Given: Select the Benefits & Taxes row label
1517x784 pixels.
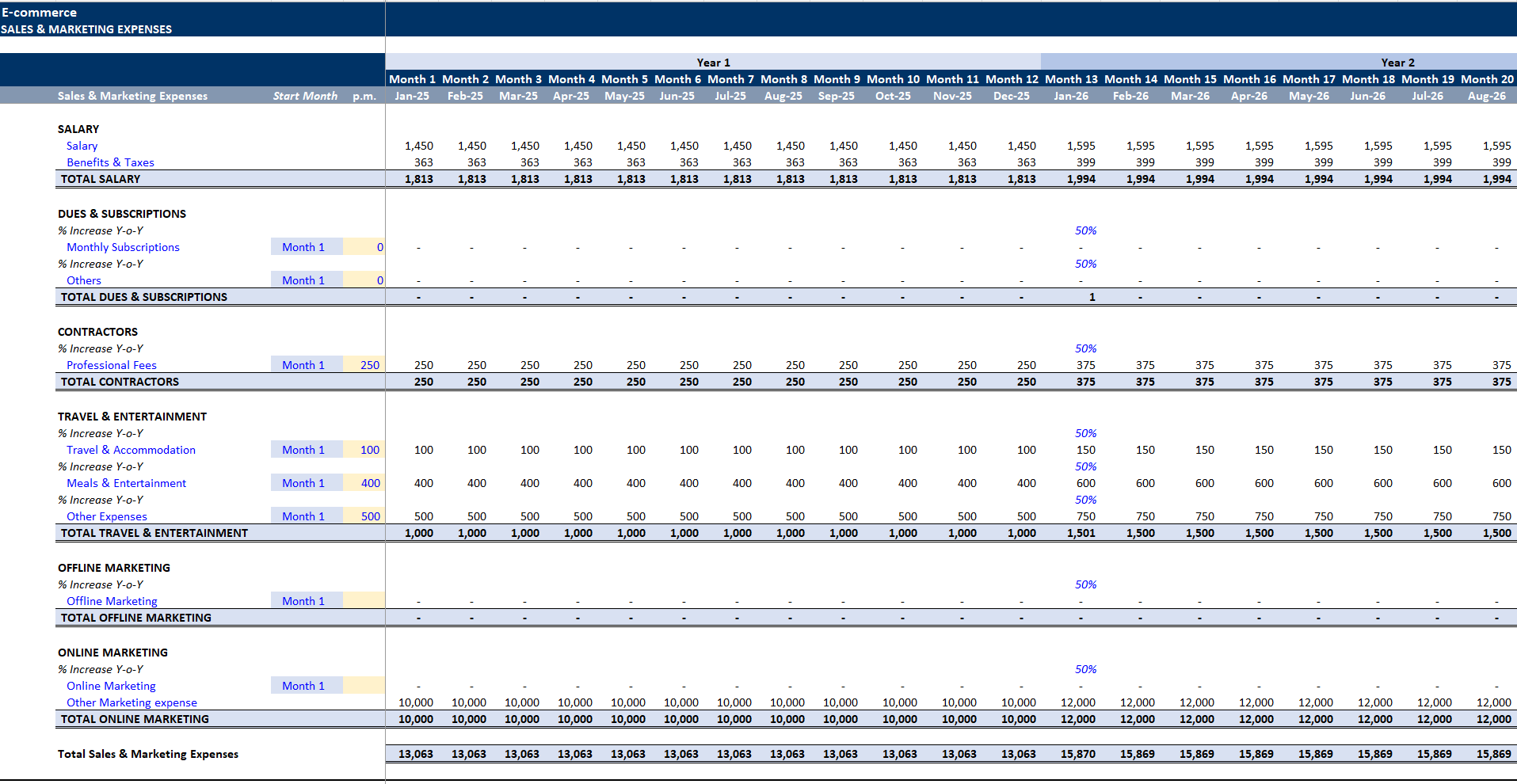Looking at the screenshot, I should point(110,162).
